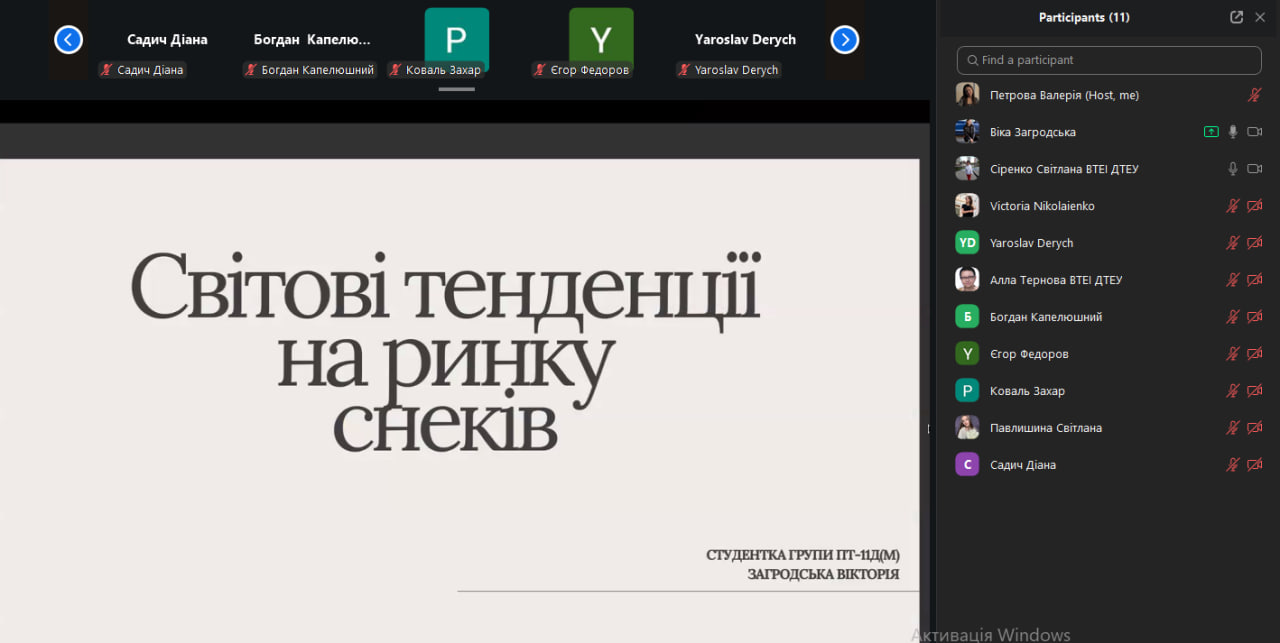This screenshot has height=643, width=1280.
Task: Click the microphone icon next to Сіренко Світлана
Action: [1233, 169]
